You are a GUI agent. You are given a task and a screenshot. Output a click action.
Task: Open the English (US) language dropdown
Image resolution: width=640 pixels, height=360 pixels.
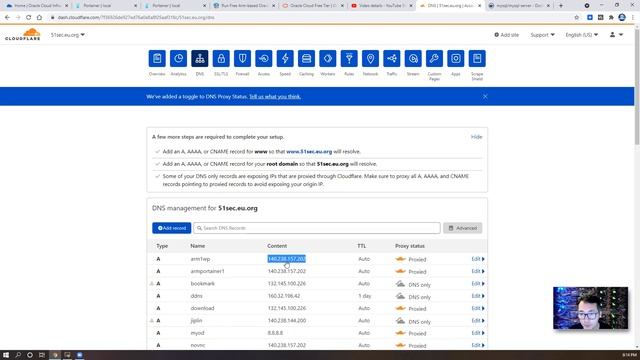click(x=582, y=35)
